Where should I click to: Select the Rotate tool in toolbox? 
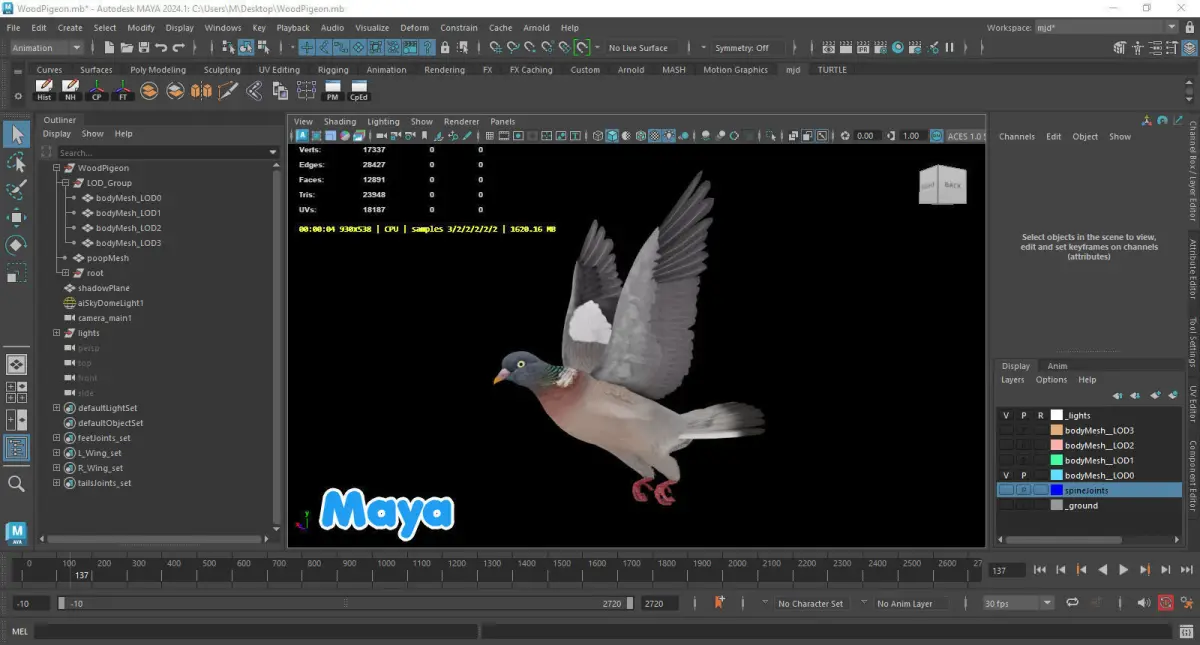[16, 245]
